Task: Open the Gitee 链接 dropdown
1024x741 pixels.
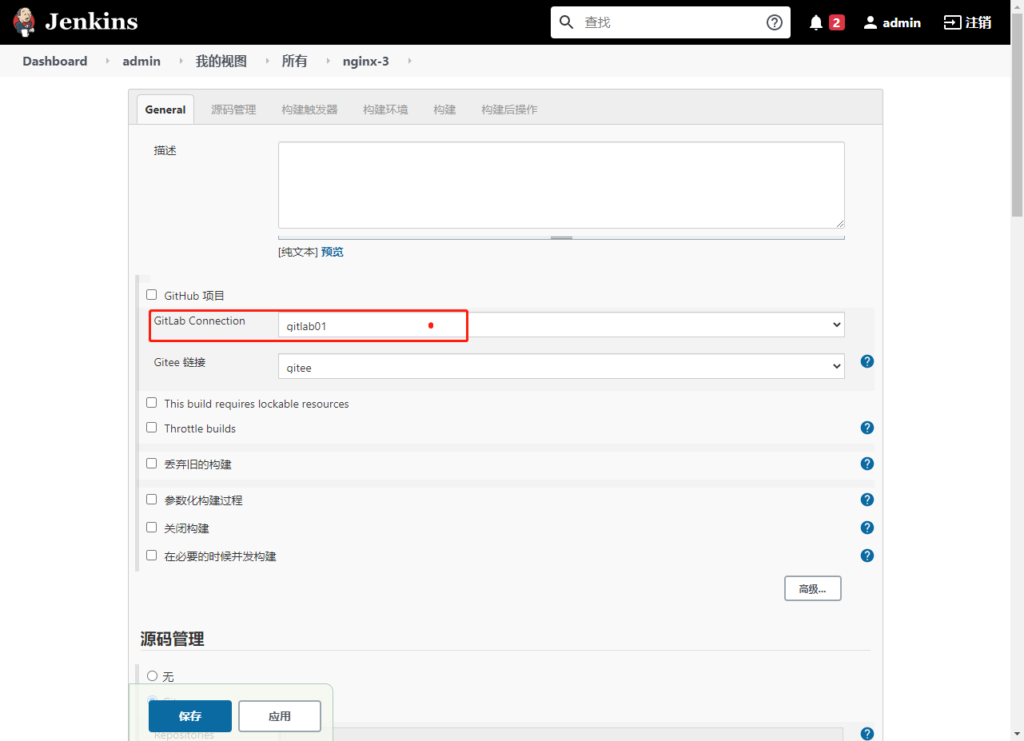Action: pos(561,366)
